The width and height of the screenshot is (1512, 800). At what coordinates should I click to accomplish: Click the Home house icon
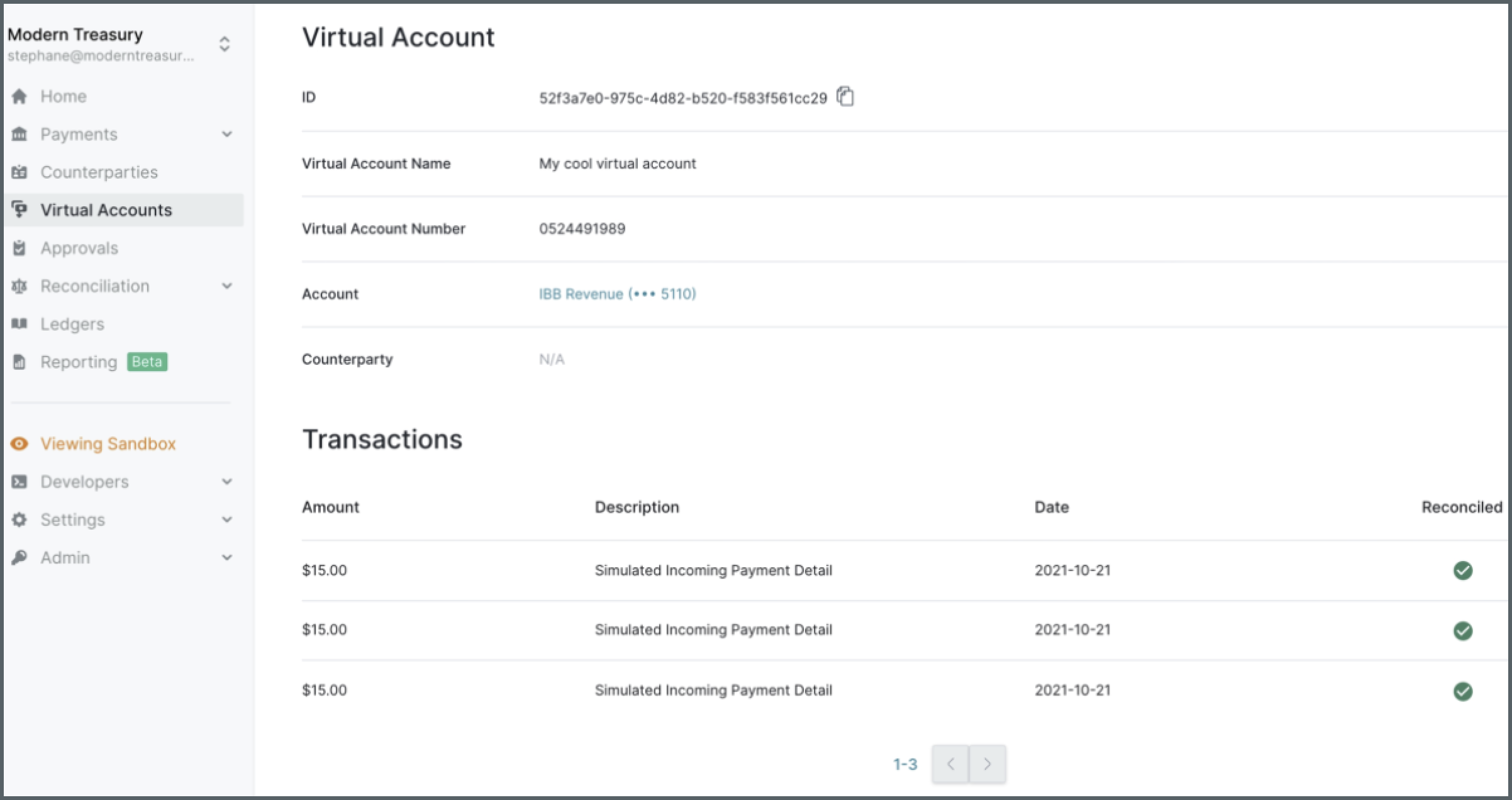[19, 96]
